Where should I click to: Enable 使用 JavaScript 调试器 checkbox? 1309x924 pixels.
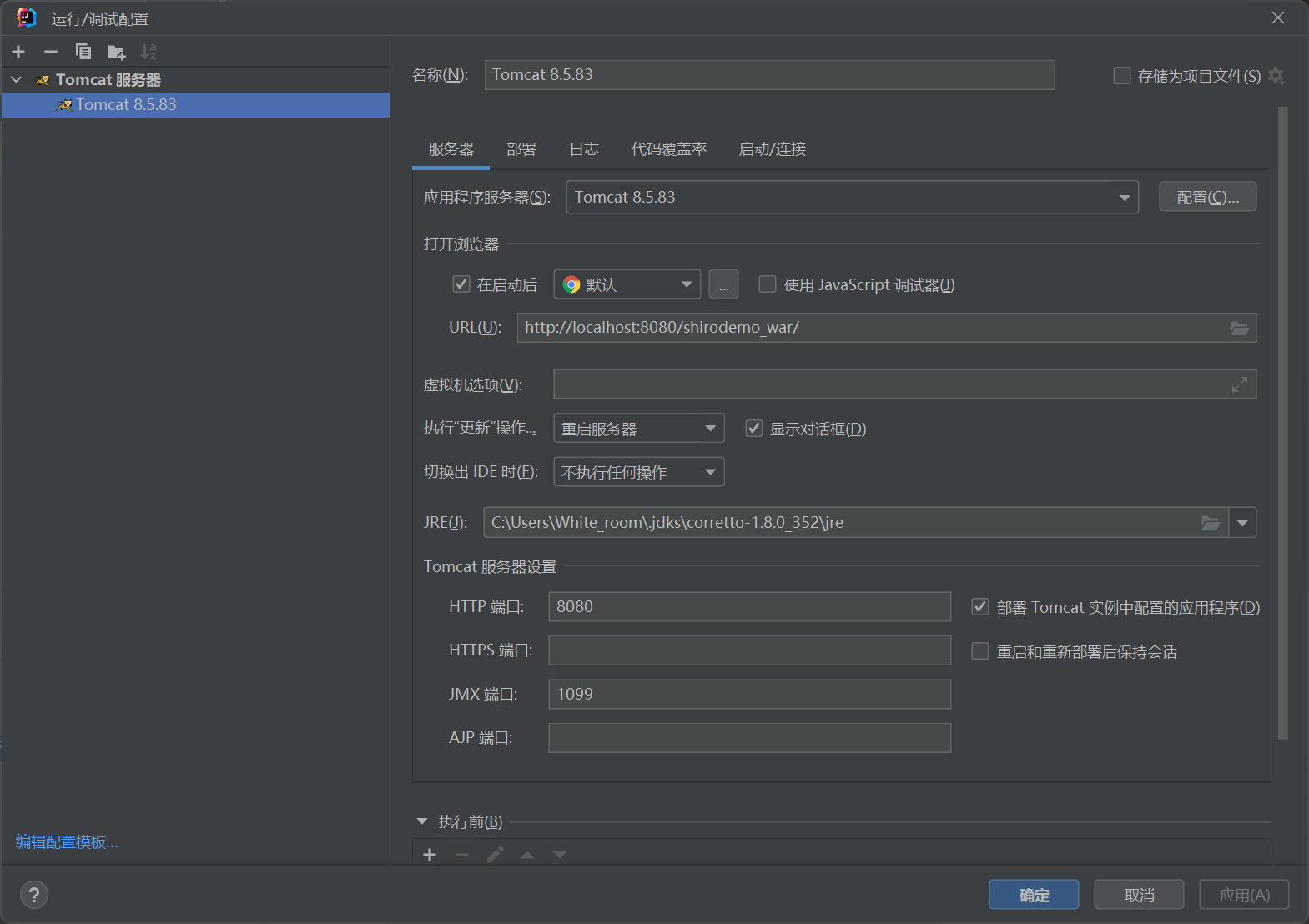pos(767,284)
